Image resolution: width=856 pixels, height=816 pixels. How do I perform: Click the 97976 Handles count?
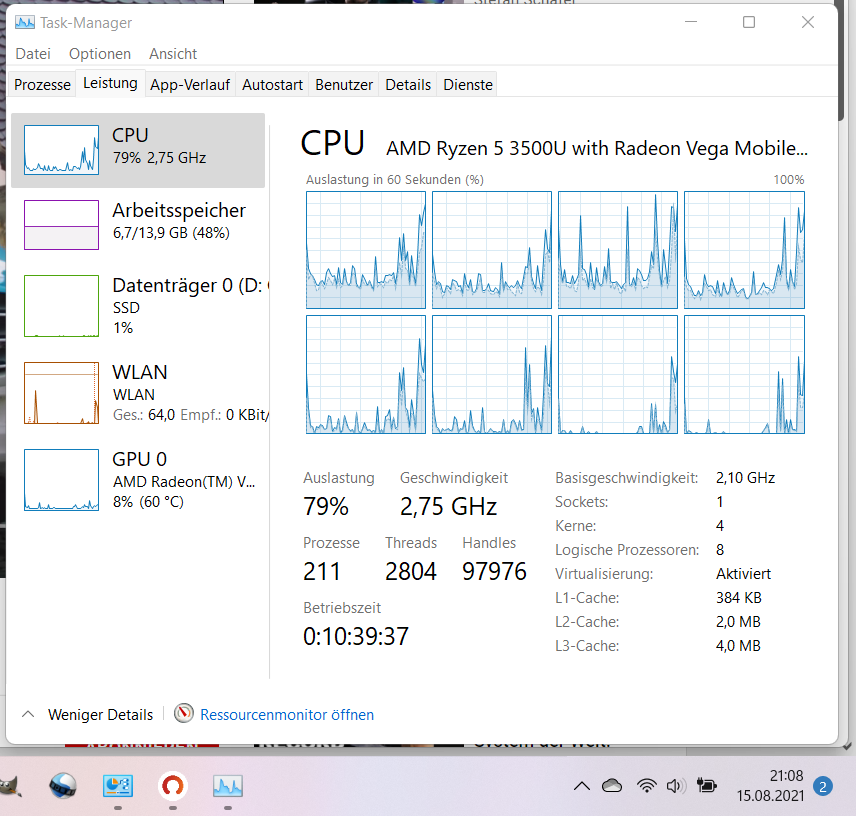494,571
